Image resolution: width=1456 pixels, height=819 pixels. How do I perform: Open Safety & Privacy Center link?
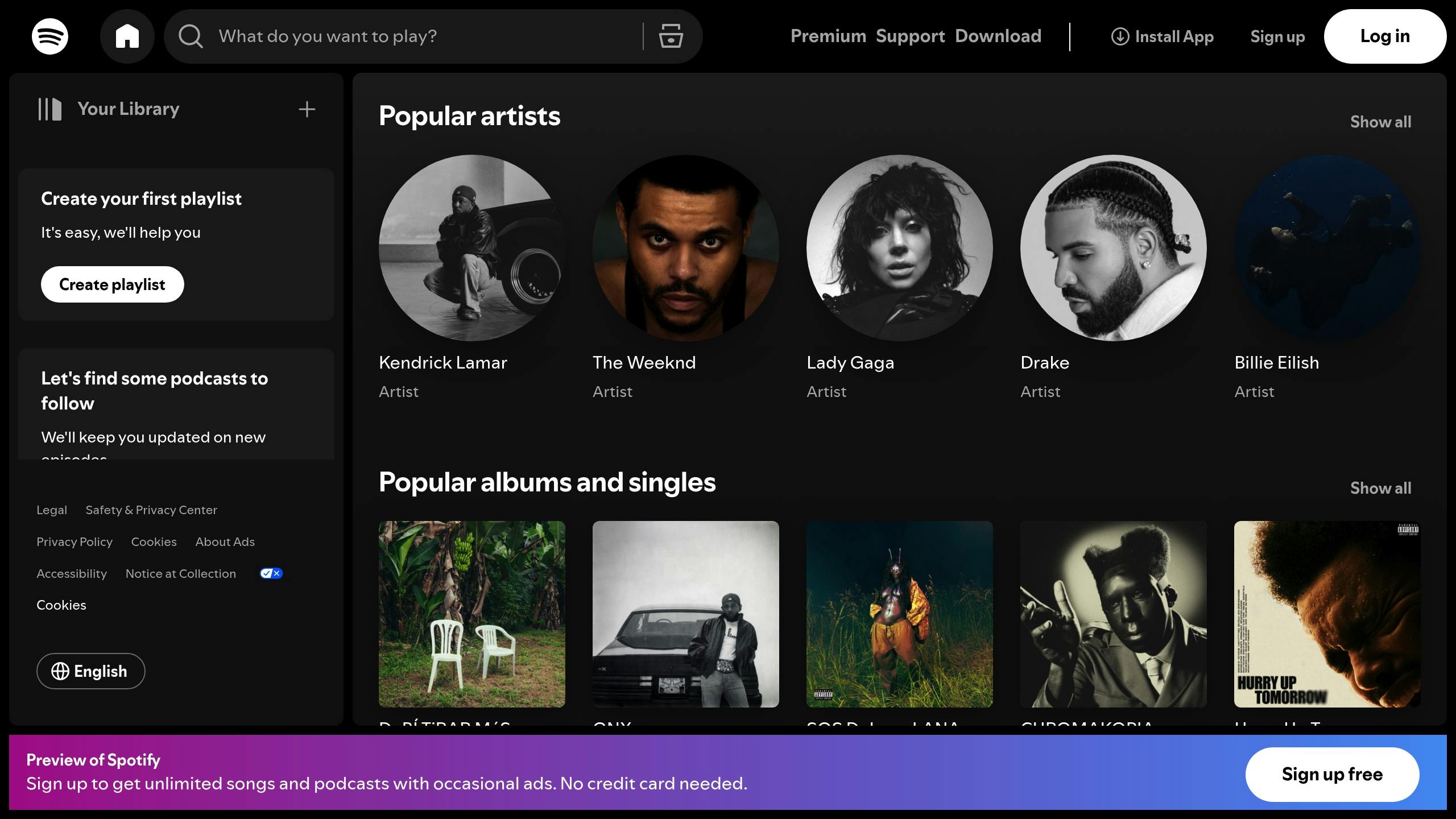coord(151,510)
